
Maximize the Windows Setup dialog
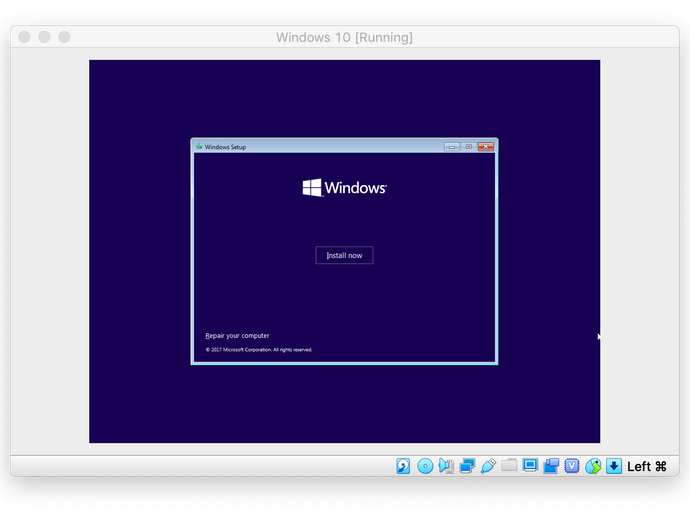[469, 147]
